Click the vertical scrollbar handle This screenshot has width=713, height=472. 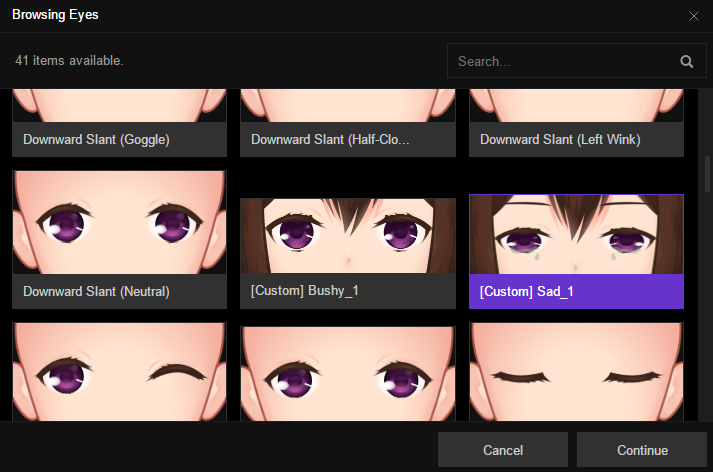[707, 174]
